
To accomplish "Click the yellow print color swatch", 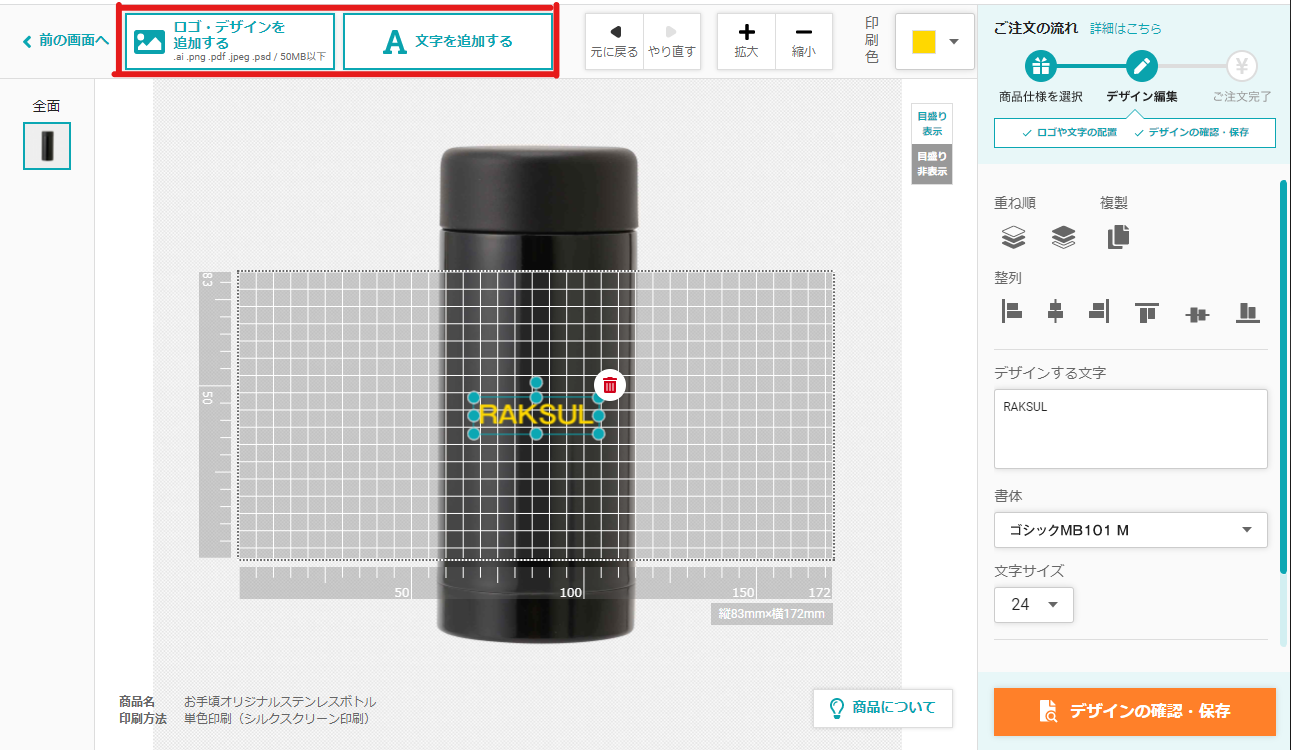I will pyautogui.click(x=924, y=42).
